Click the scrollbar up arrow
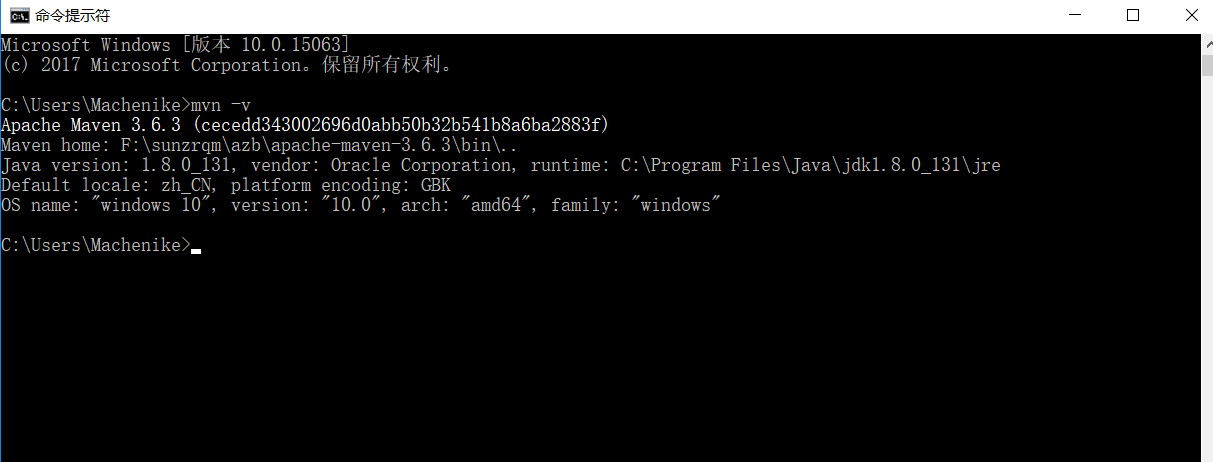 tap(1207, 42)
